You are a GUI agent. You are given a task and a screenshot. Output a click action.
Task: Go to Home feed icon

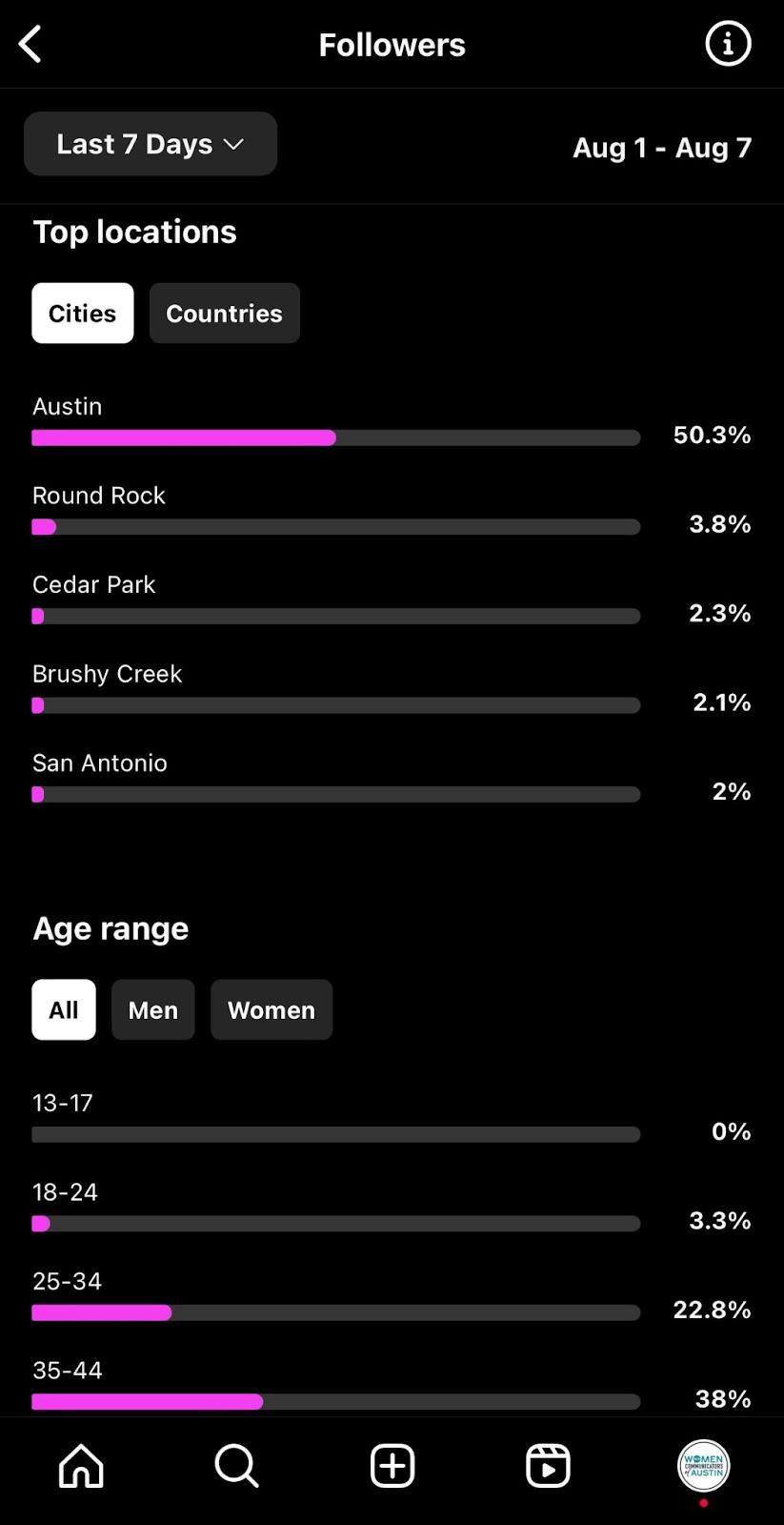81,1466
